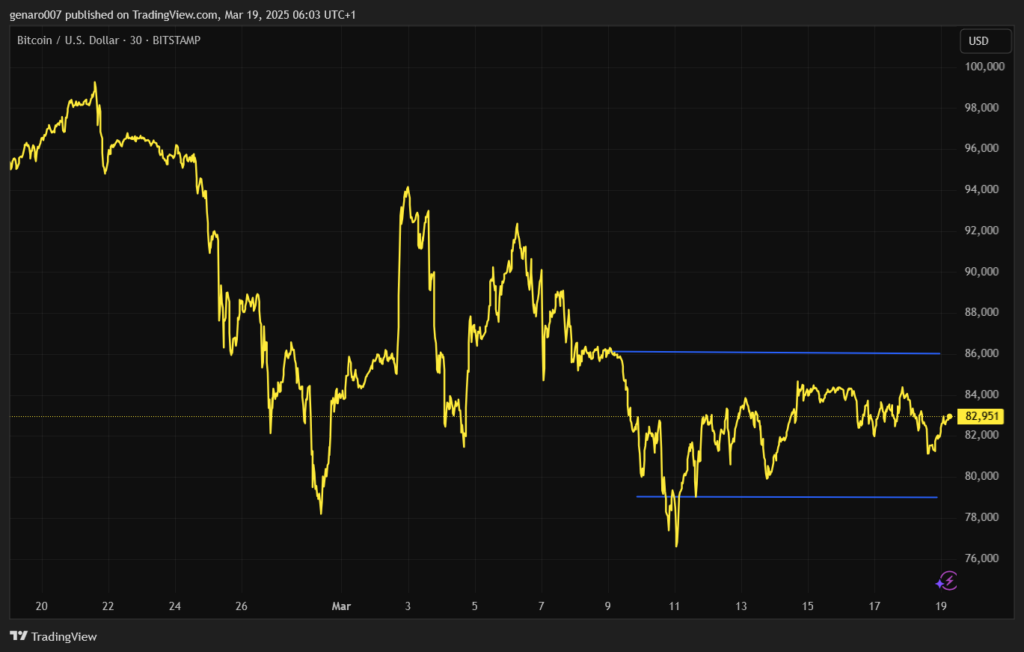The height and width of the screenshot is (652, 1024).
Task: Click the 100,000 price axis label
Action: [984, 67]
